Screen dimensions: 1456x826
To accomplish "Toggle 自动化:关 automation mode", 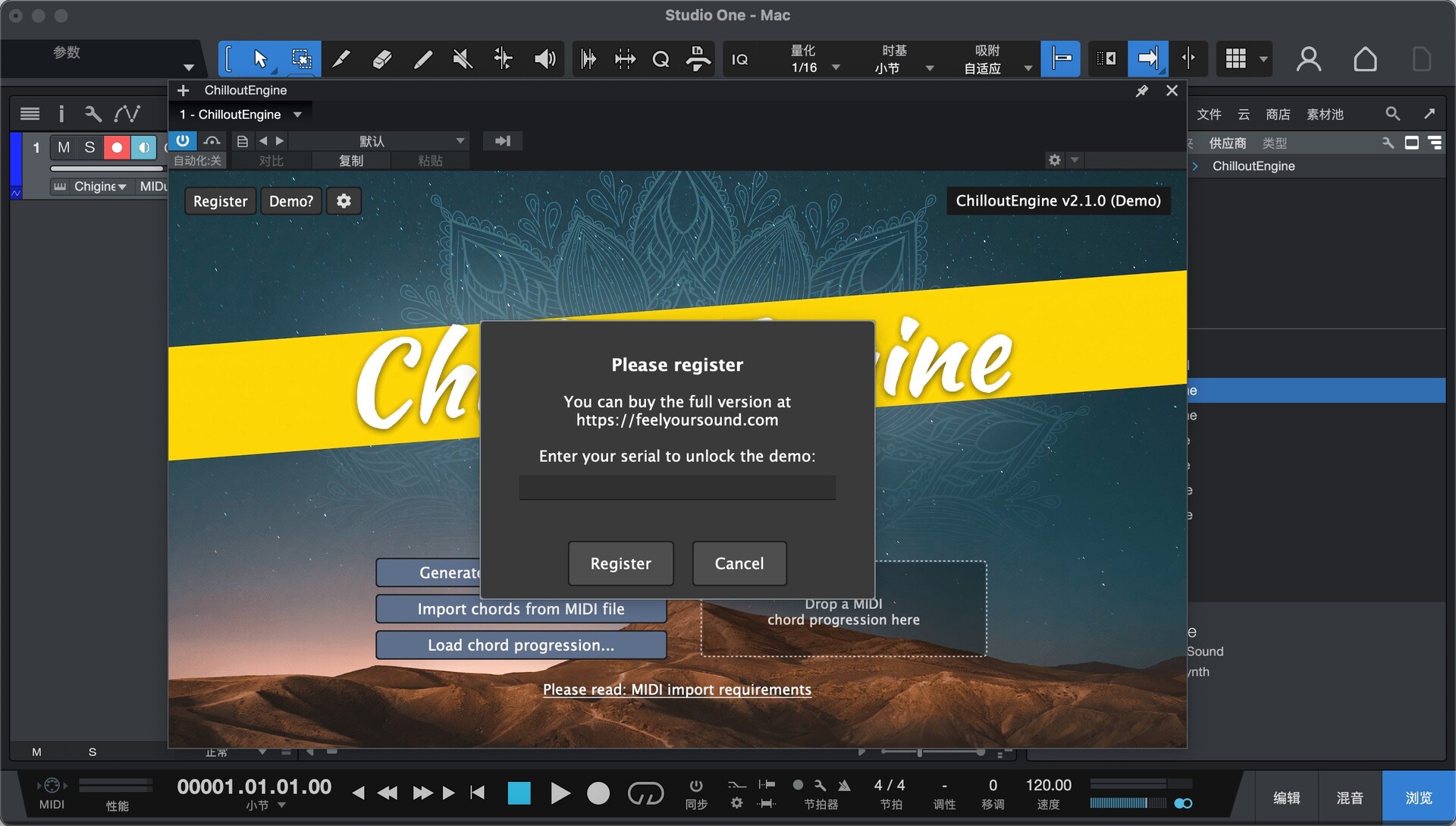I will click(x=197, y=160).
